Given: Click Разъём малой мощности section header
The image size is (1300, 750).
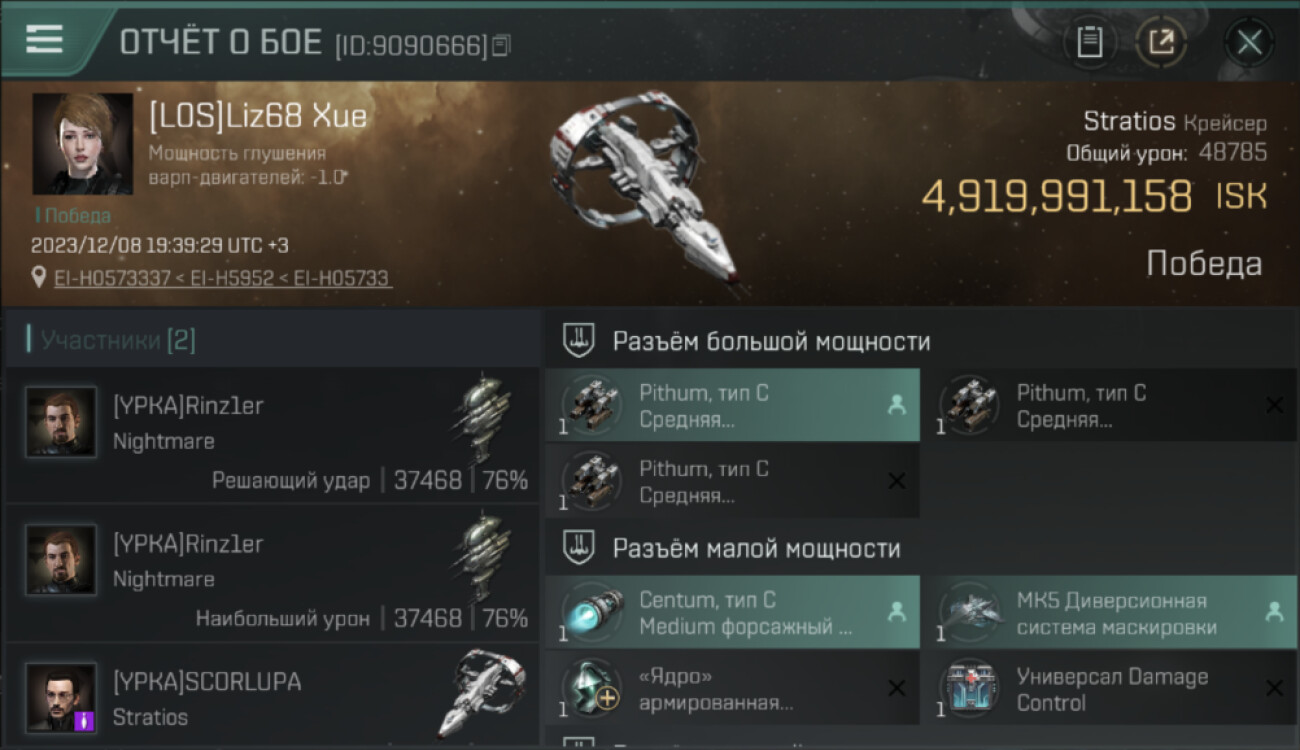Looking at the screenshot, I should (756, 548).
